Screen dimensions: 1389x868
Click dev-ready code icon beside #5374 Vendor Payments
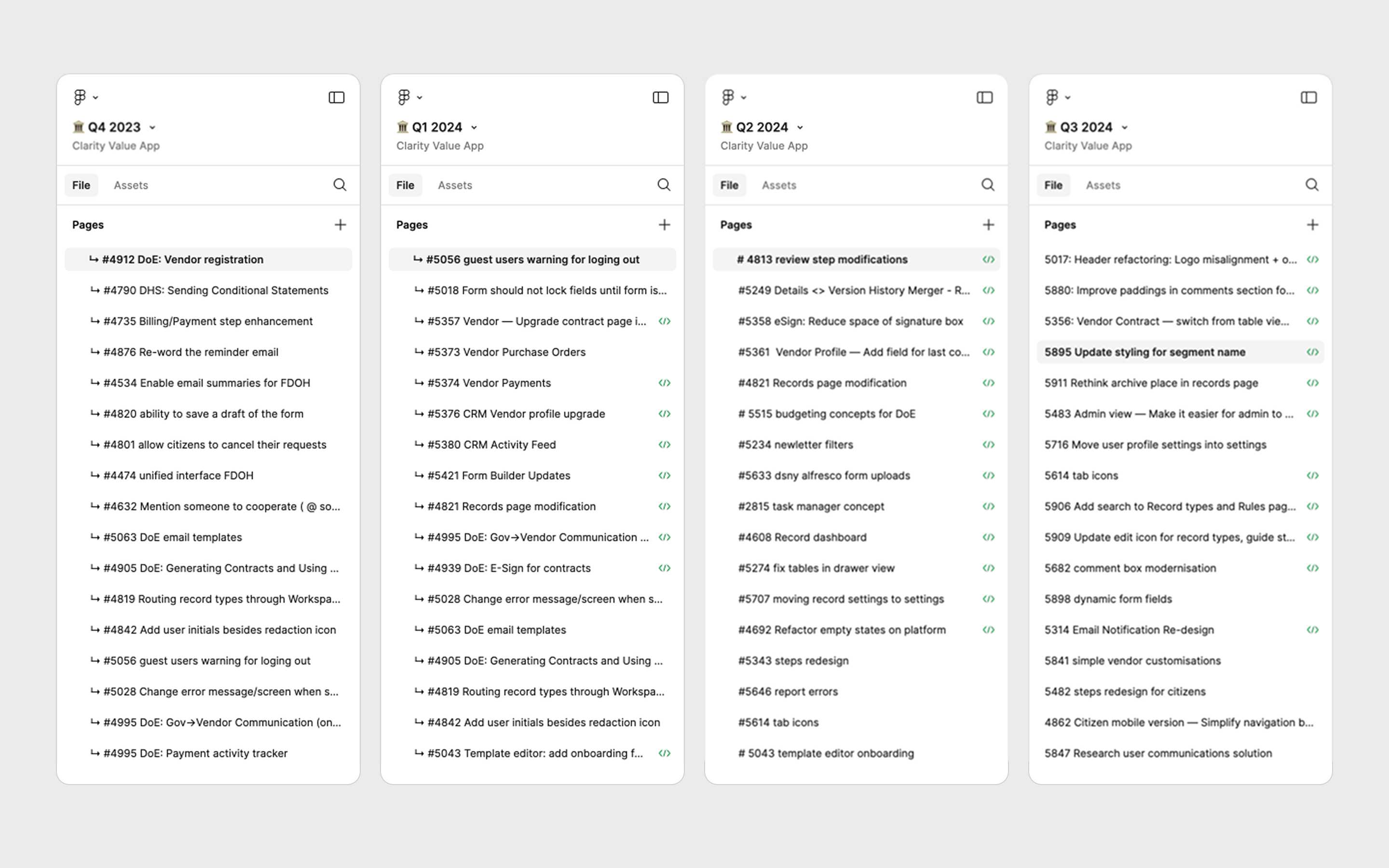tap(664, 383)
